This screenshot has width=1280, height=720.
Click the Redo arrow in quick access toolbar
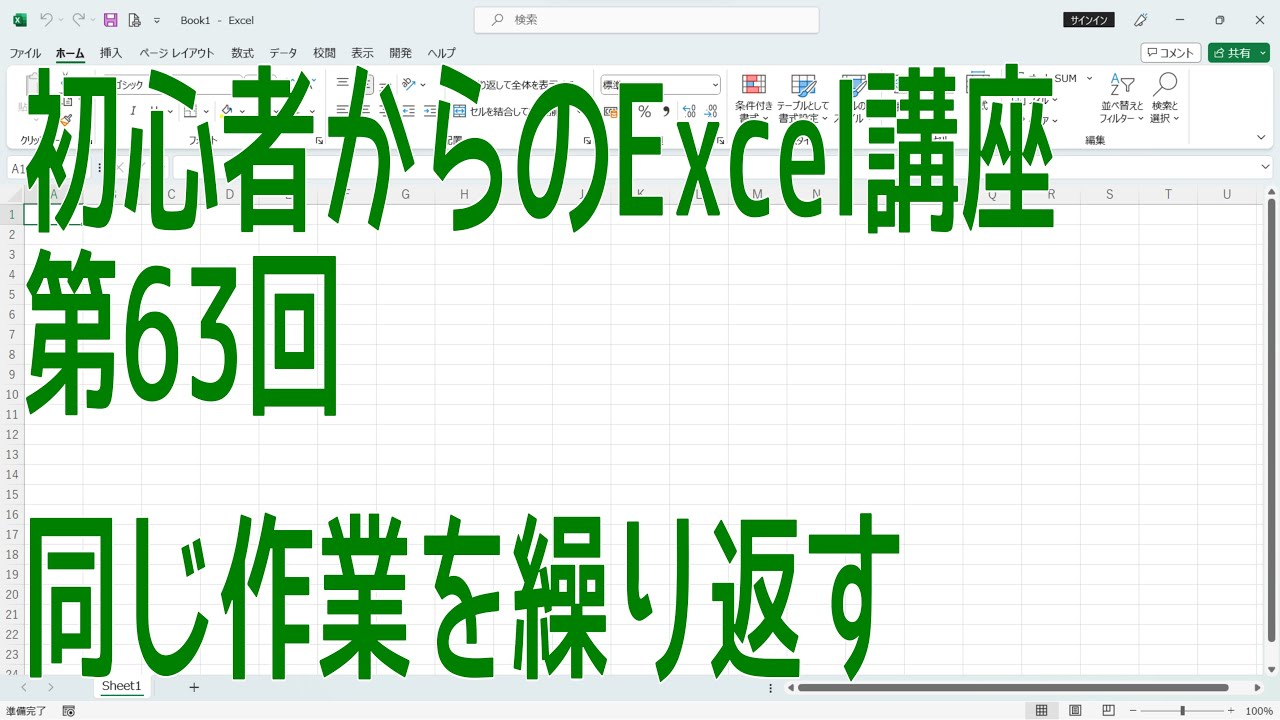point(78,19)
